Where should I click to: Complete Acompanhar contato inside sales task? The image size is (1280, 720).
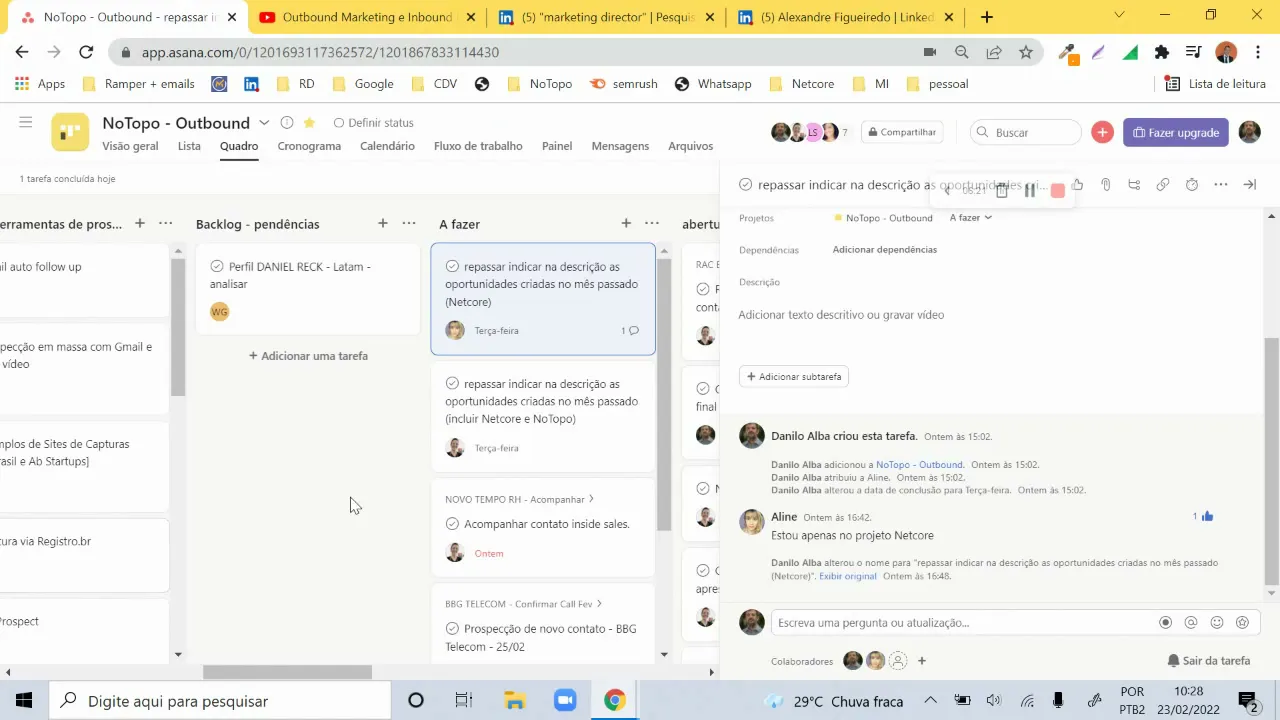point(452,524)
